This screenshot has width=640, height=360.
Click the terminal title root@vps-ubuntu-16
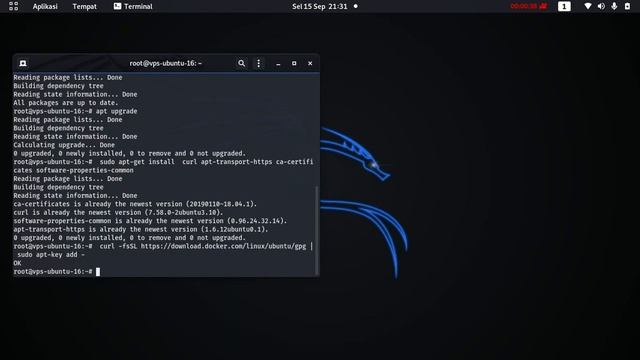pos(166,63)
